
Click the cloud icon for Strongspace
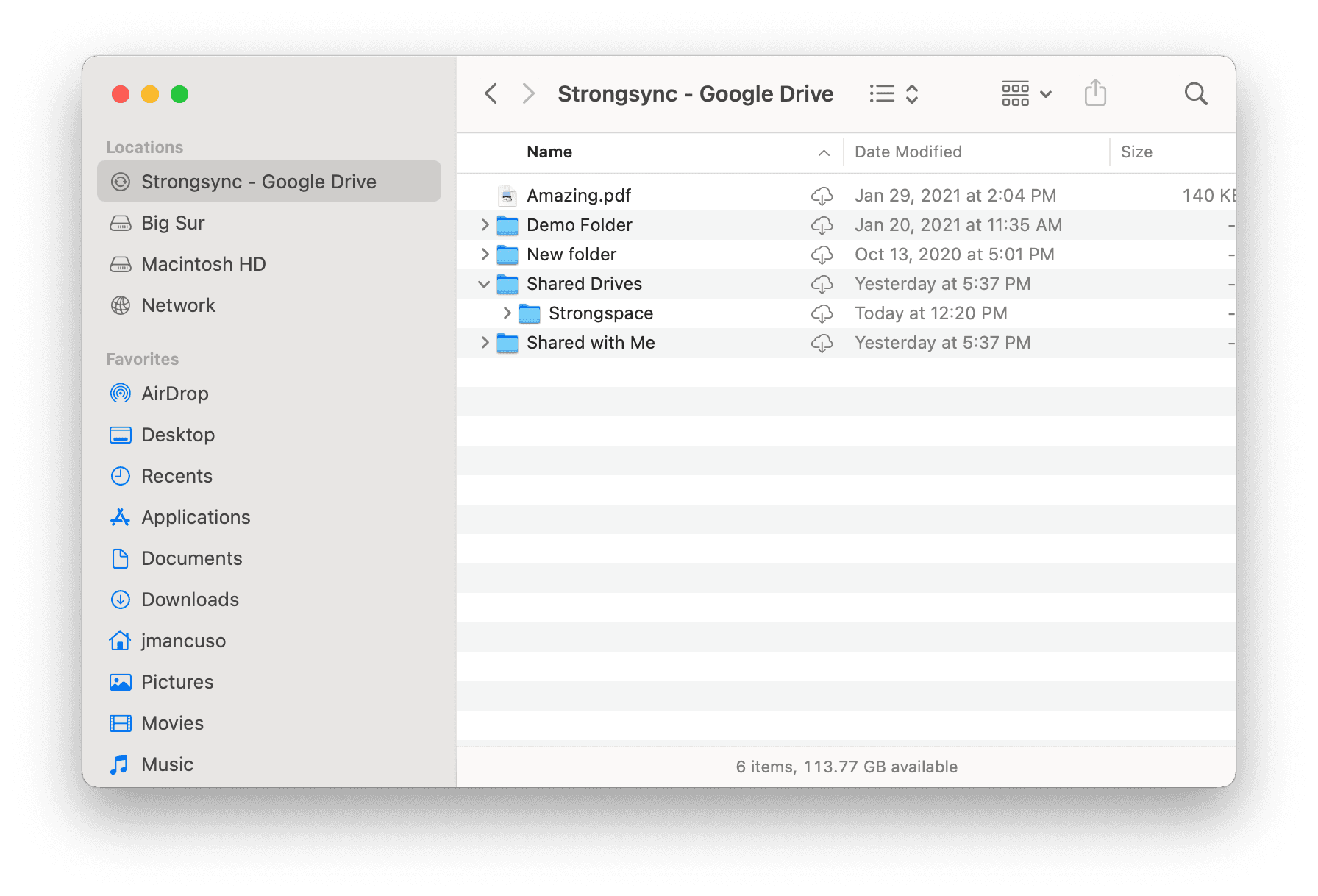(x=822, y=313)
